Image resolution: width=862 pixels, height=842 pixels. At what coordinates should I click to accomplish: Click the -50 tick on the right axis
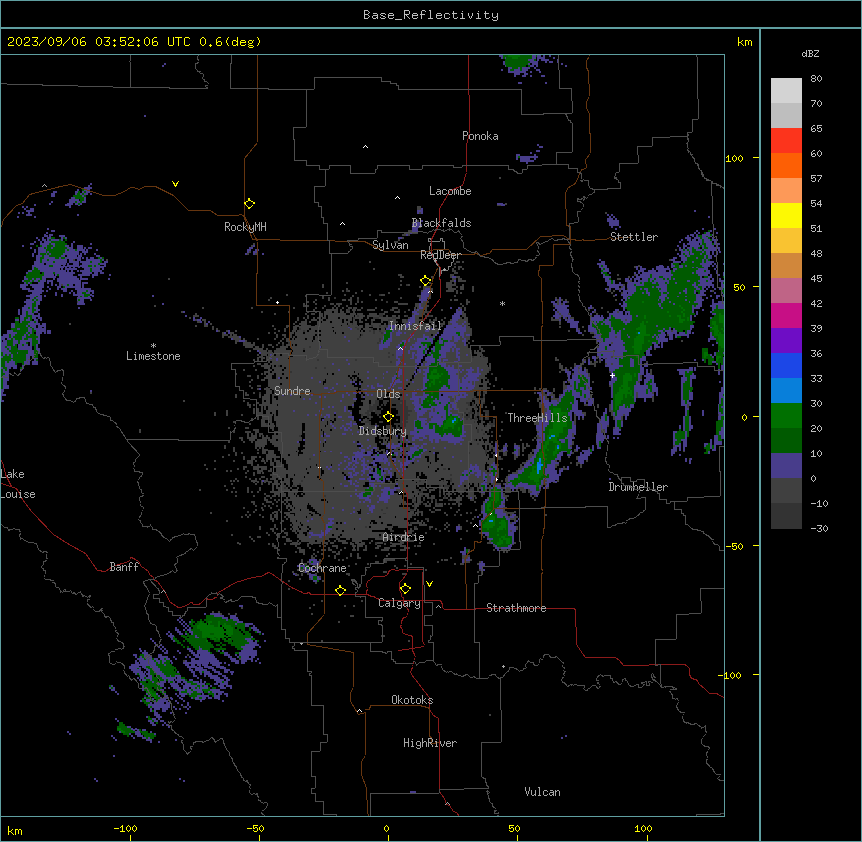pyautogui.click(x=734, y=546)
